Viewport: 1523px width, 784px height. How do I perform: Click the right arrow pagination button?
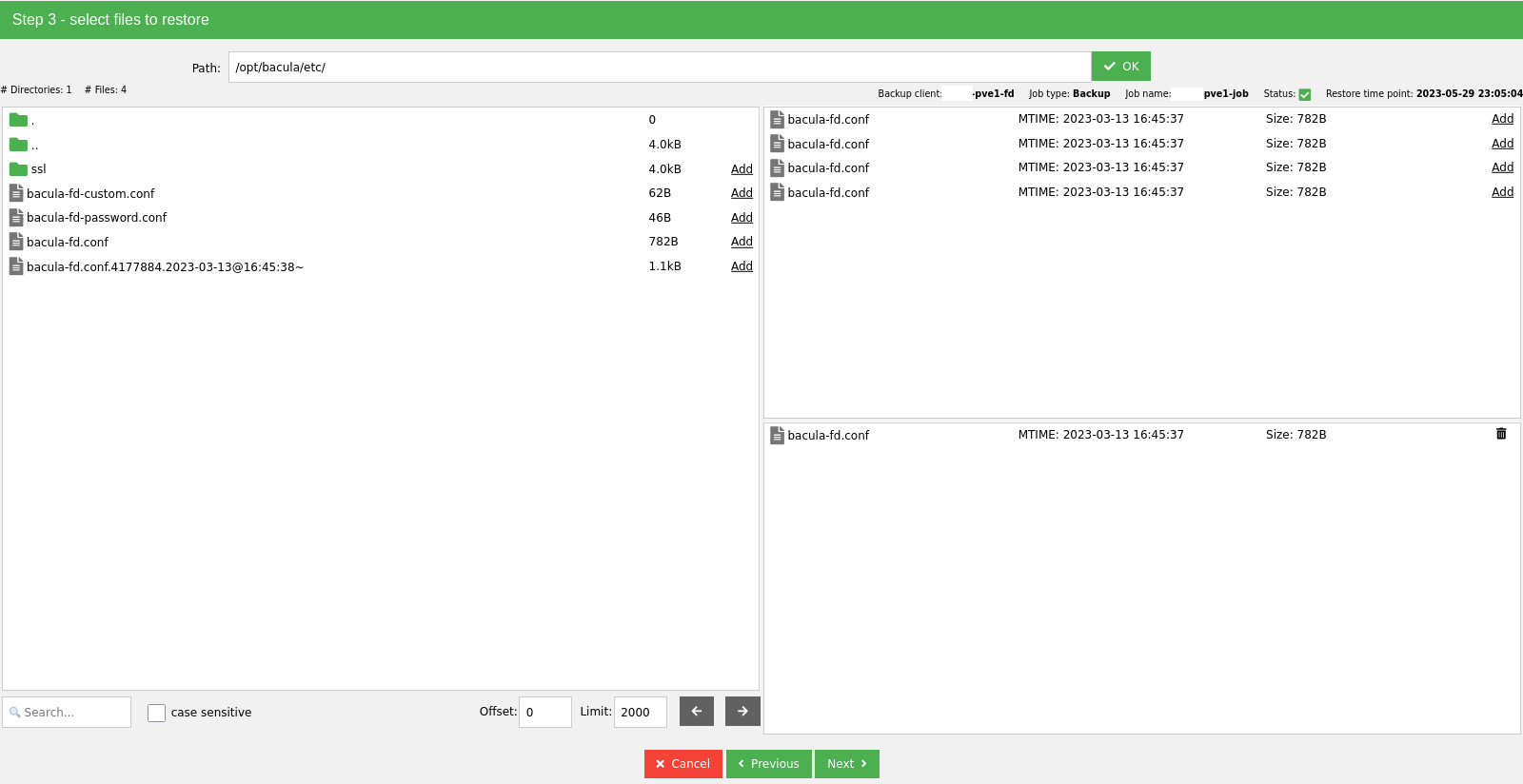coord(742,711)
